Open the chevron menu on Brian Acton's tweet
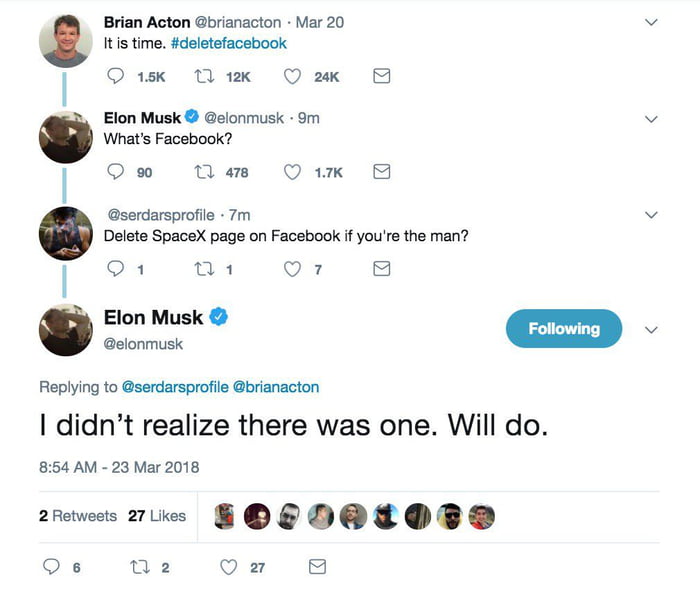700x610 pixels. click(x=651, y=22)
